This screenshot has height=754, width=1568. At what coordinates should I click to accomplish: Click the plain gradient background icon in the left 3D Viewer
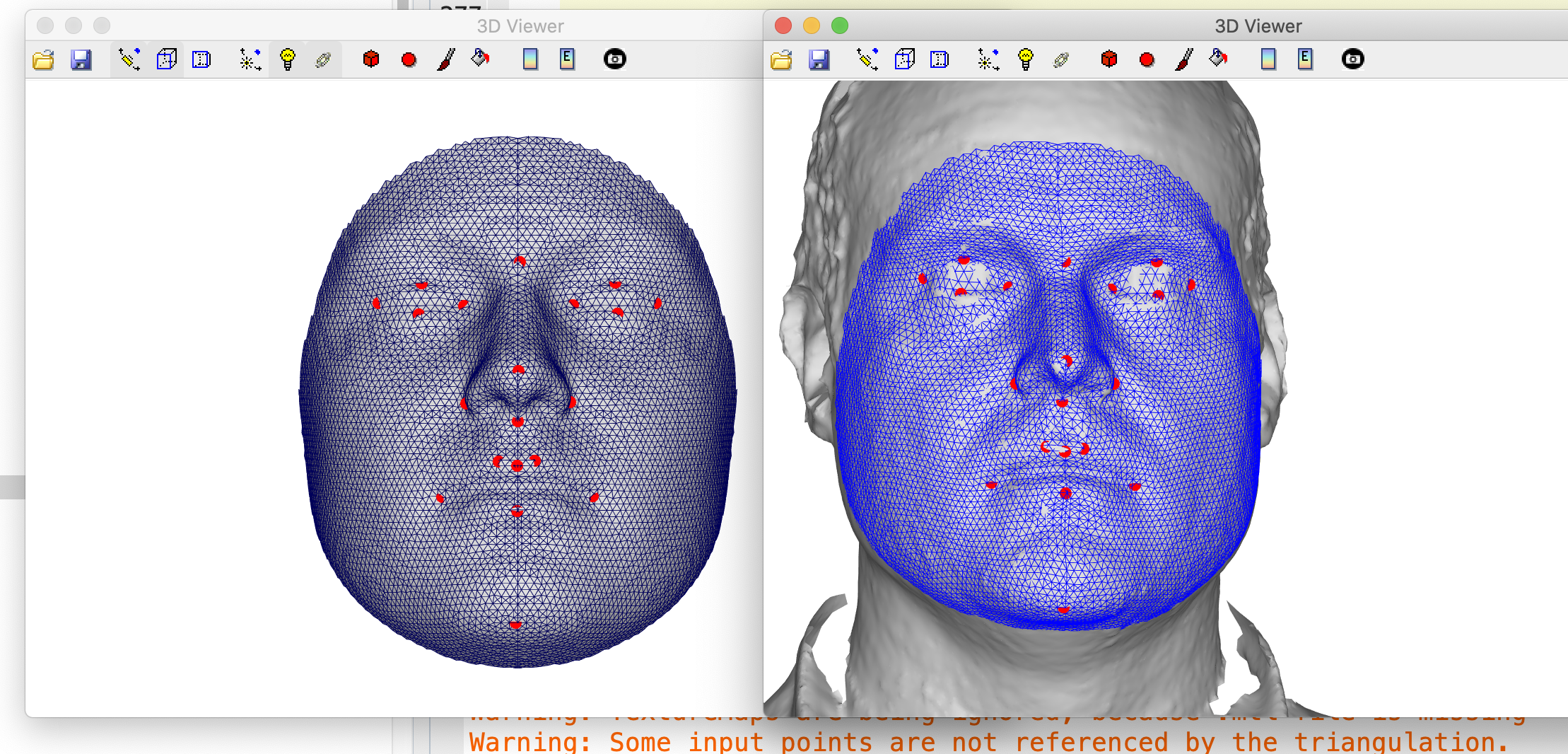(530, 59)
